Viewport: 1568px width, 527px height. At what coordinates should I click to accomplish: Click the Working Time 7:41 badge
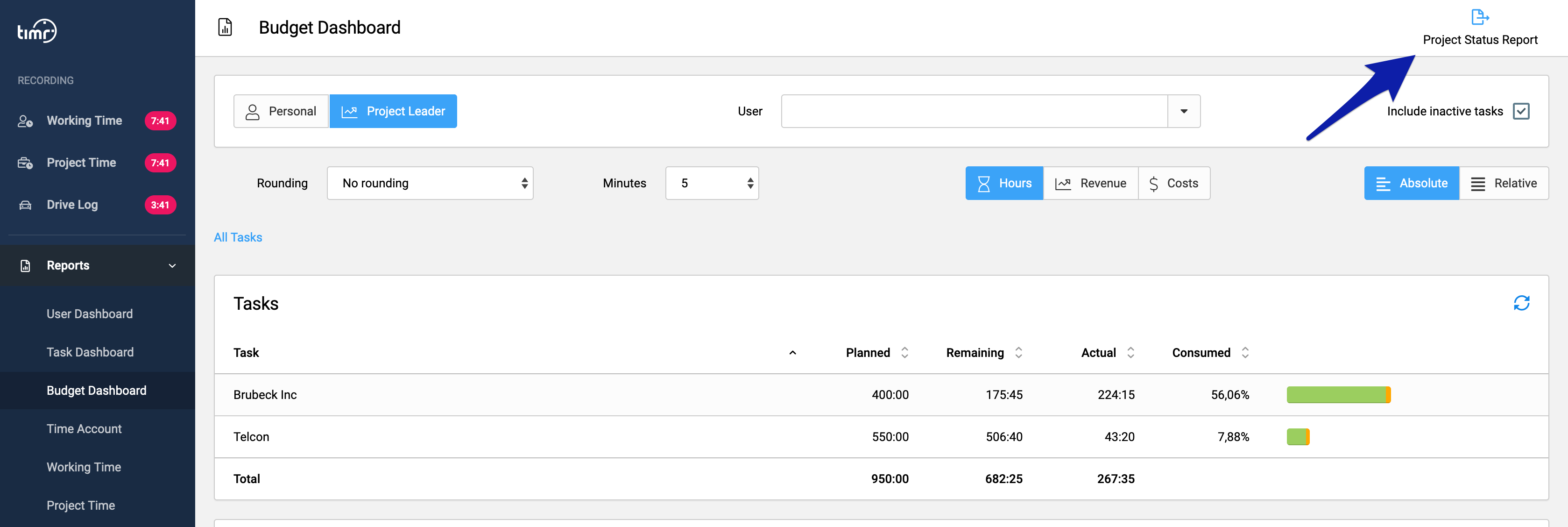[160, 121]
